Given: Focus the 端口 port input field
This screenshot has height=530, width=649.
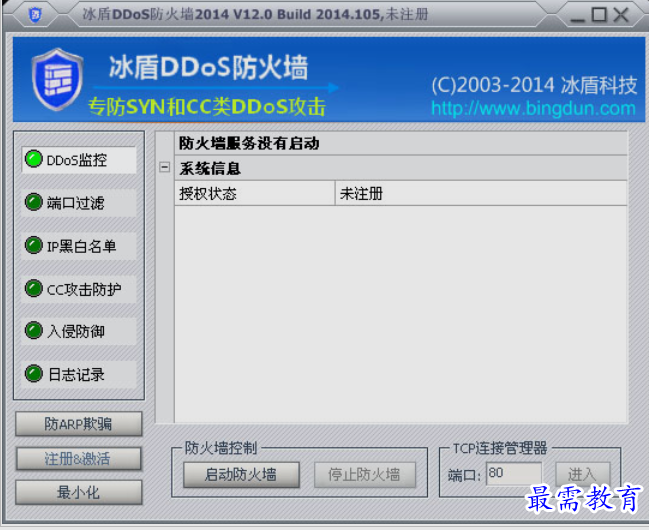Looking at the screenshot, I should coord(514,473).
